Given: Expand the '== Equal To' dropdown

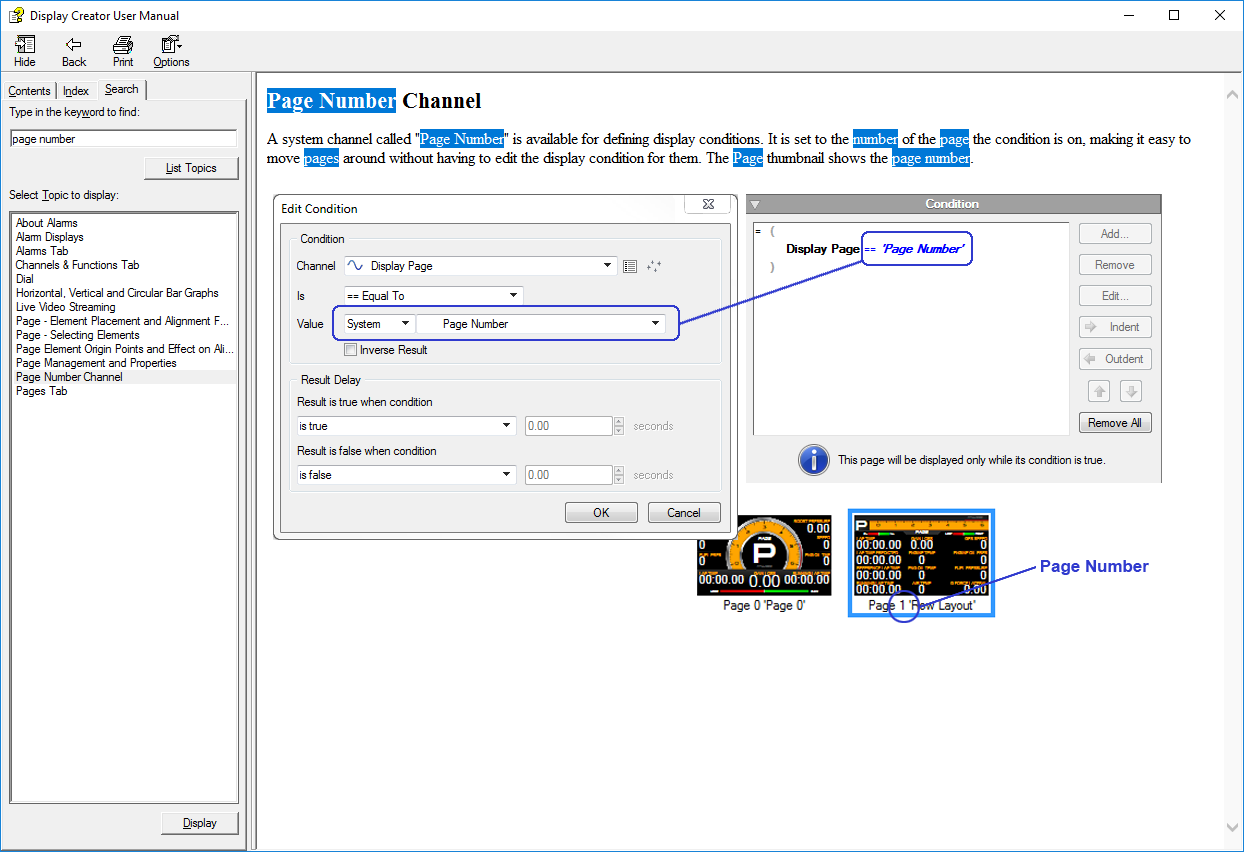Looking at the screenshot, I should [513, 296].
